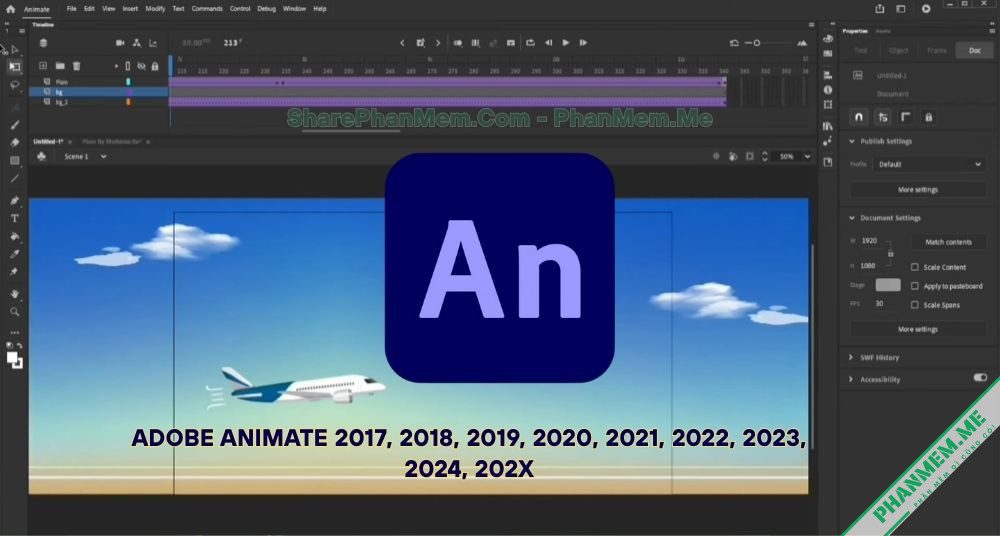Select the Brush tool
Viewport: 1000px width, 536px height.
pos(15,124)
